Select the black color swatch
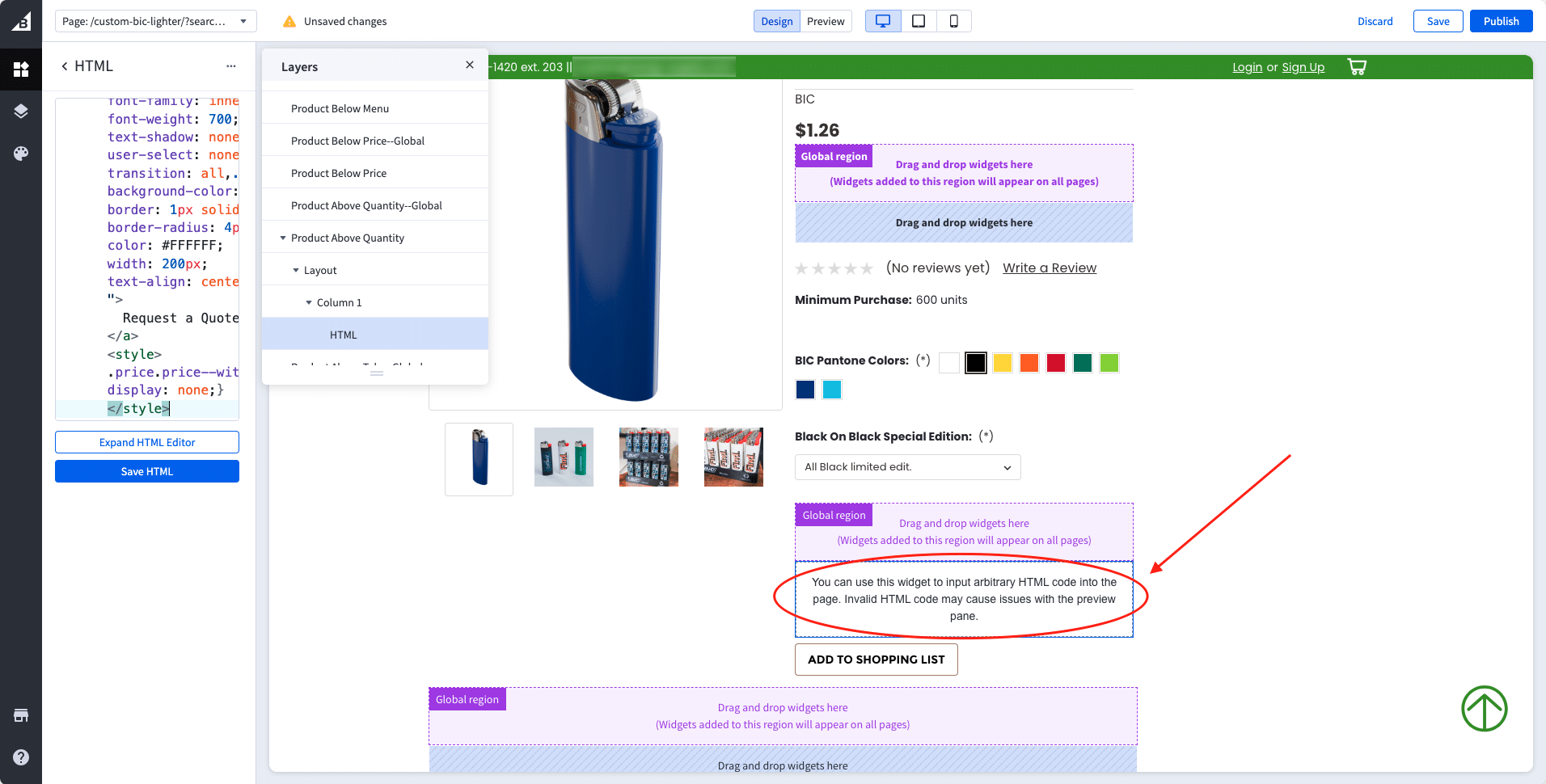 (x=976, y=363)
